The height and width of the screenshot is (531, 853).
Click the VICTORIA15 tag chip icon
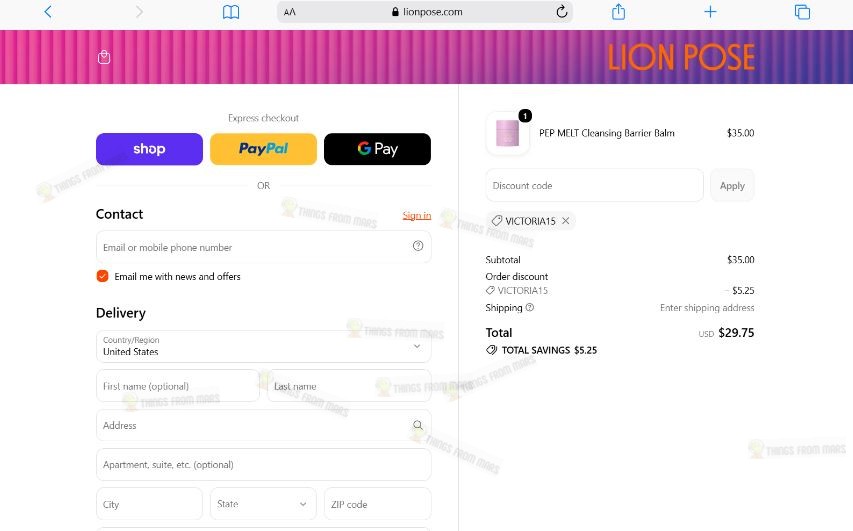[497, 221]
